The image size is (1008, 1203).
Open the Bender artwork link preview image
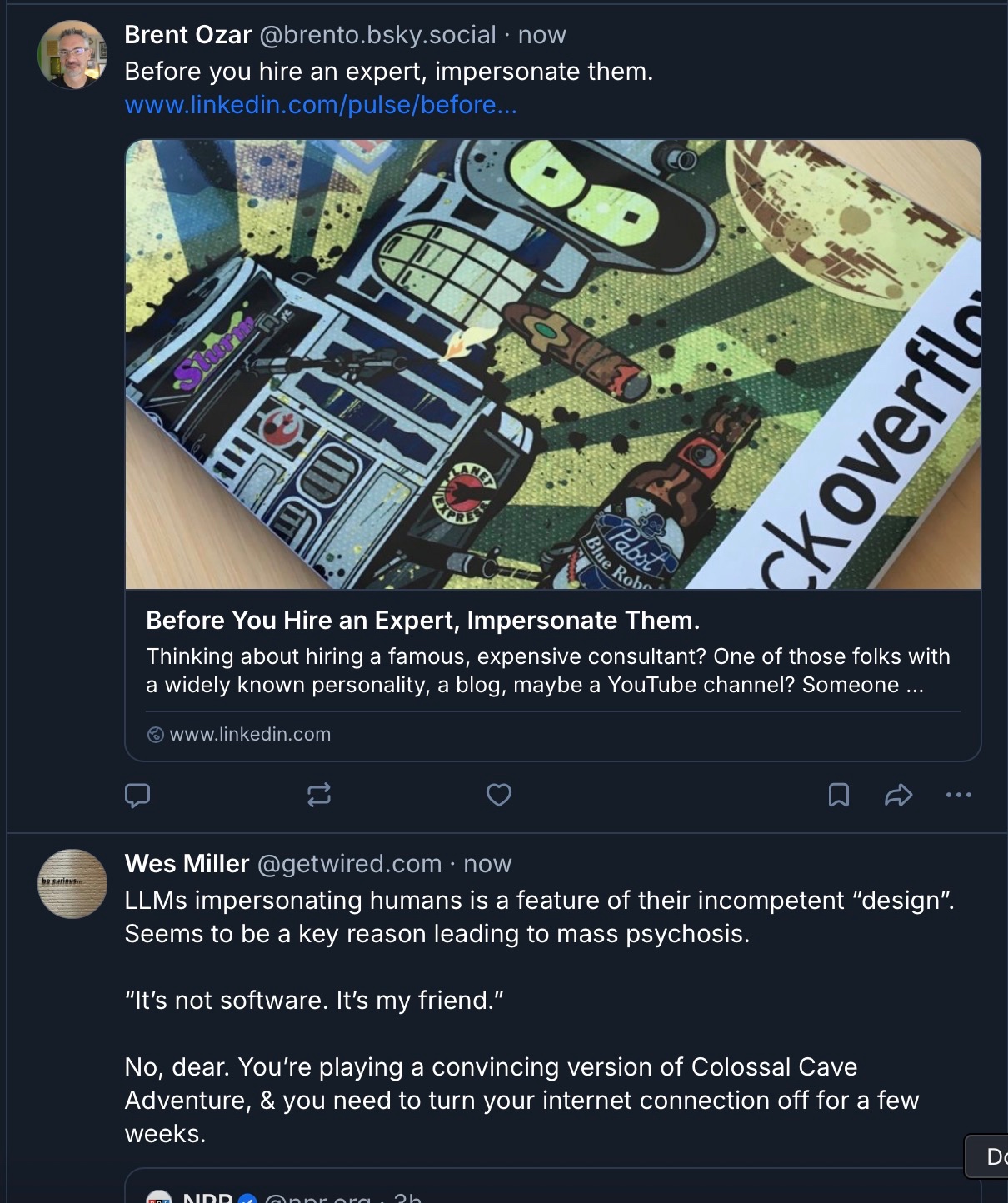point(552,364)
